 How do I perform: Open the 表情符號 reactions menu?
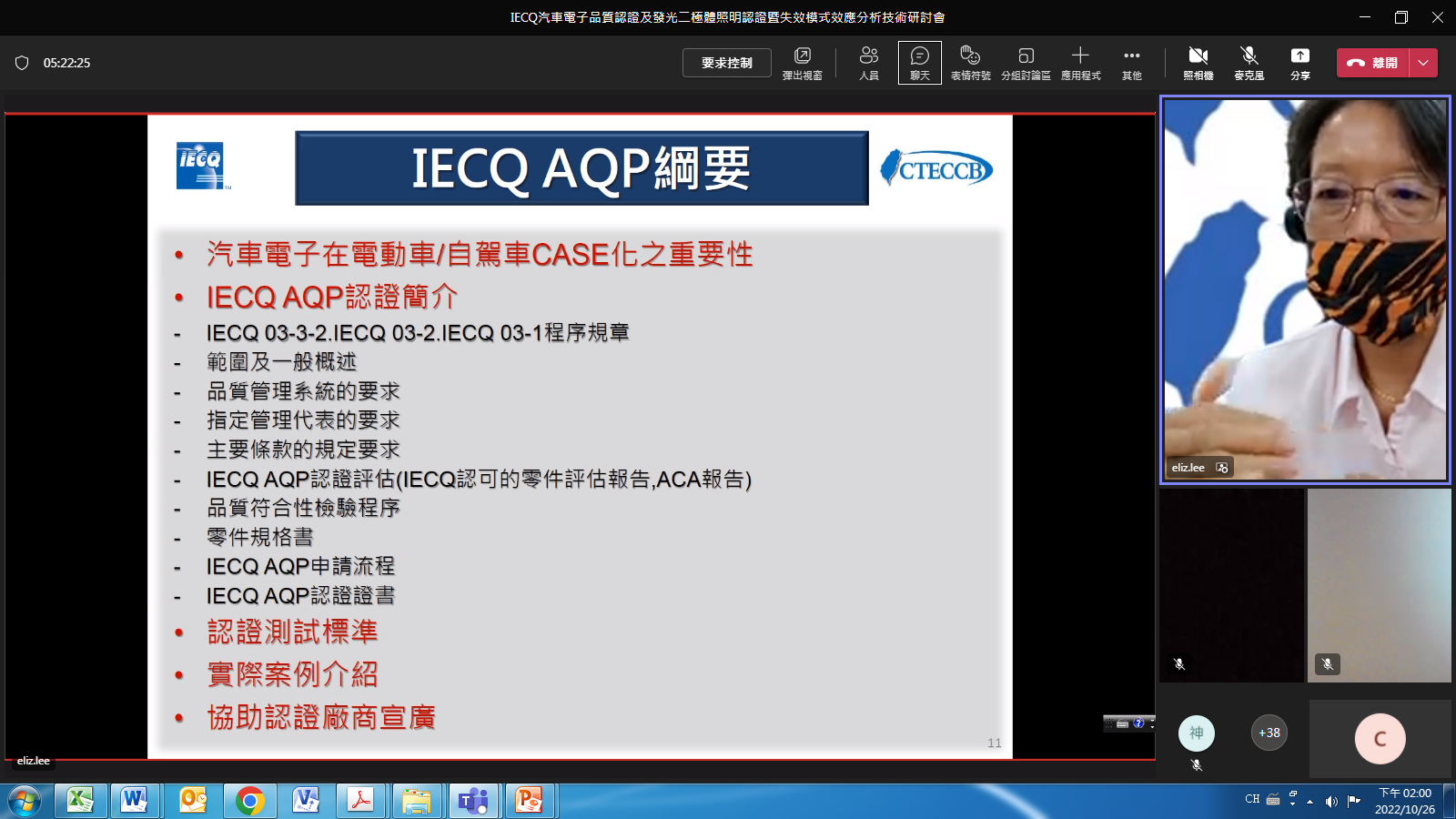click(x=970, y=63)
